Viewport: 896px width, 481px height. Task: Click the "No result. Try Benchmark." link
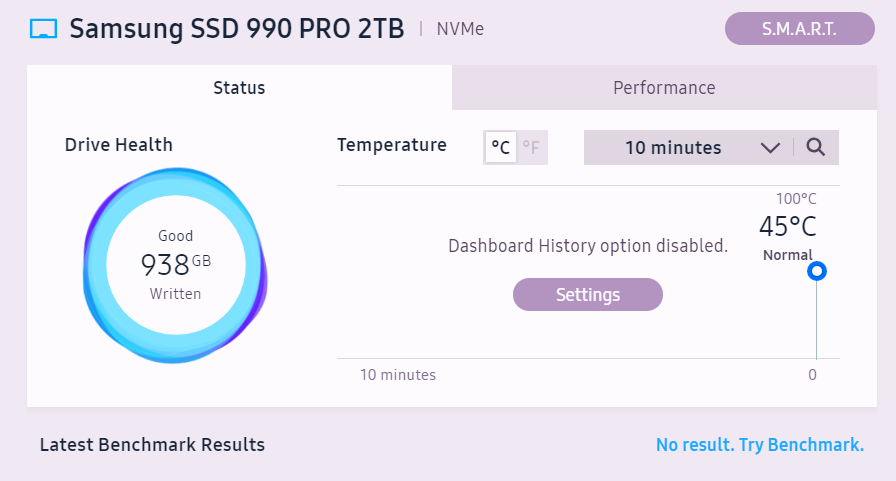point(759,445)
